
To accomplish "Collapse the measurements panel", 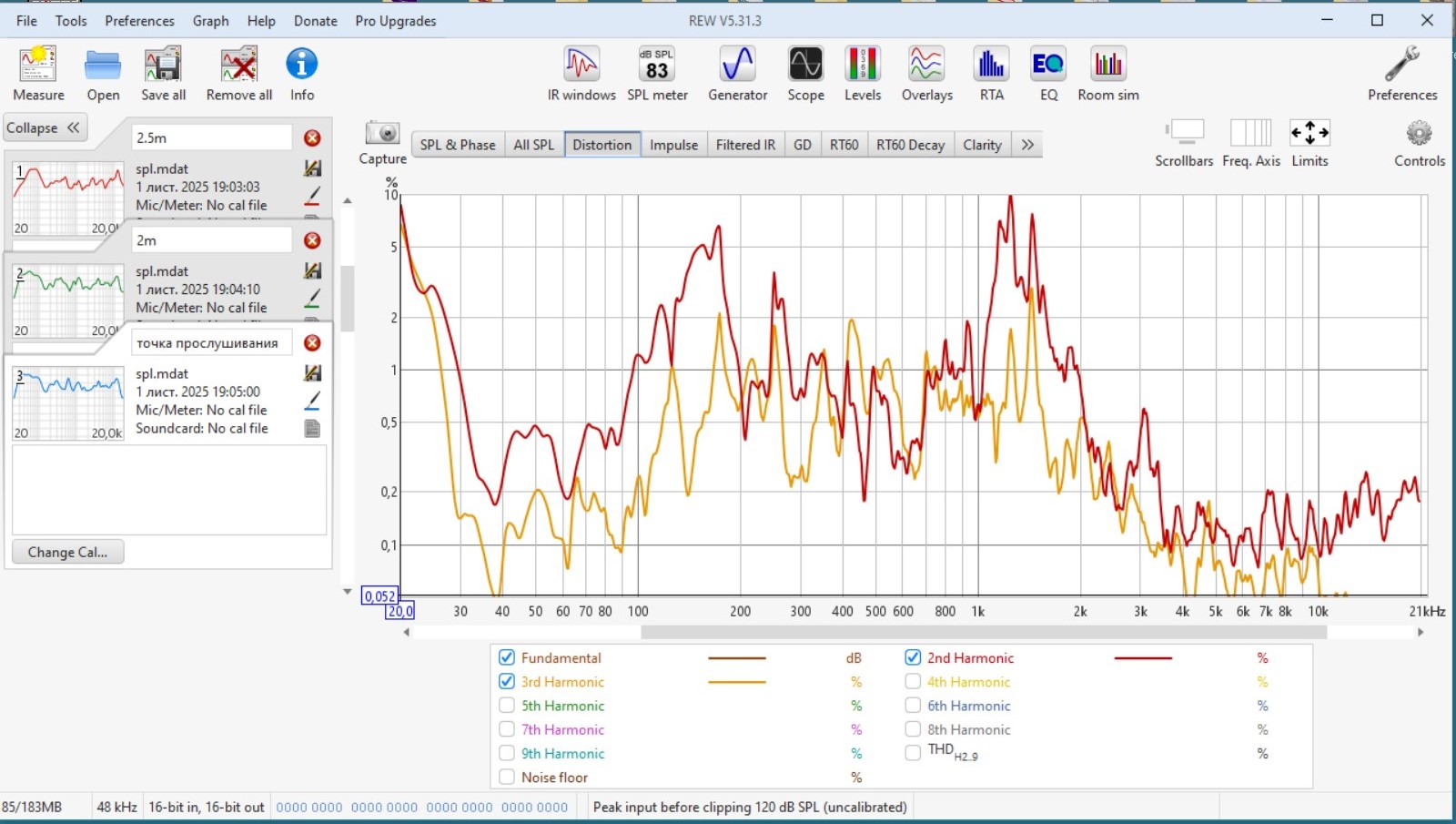I will [45, 128].
